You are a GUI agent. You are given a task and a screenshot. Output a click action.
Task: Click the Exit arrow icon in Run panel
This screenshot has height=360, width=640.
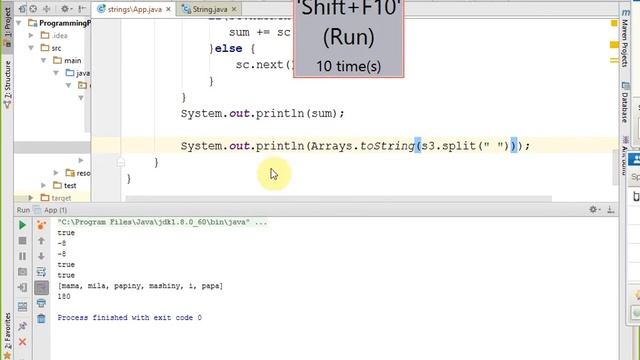click(x=22, y=287)
